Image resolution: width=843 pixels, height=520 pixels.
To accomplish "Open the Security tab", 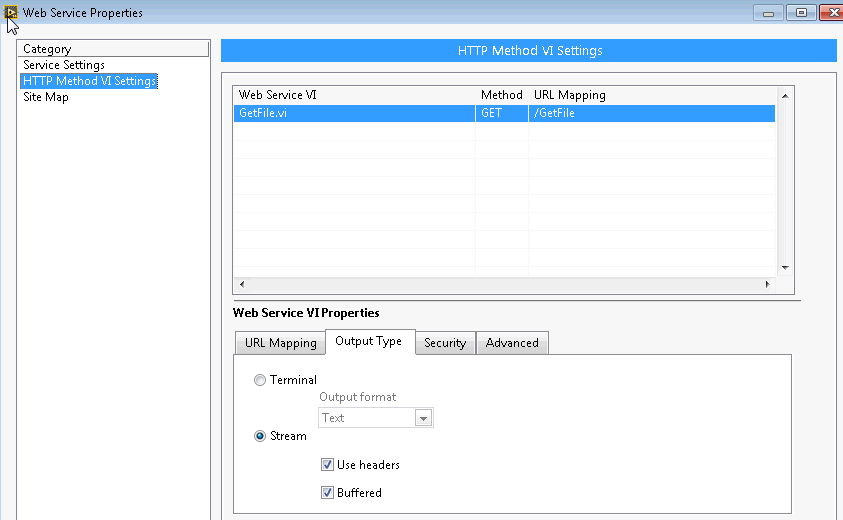I will (445, 343).
